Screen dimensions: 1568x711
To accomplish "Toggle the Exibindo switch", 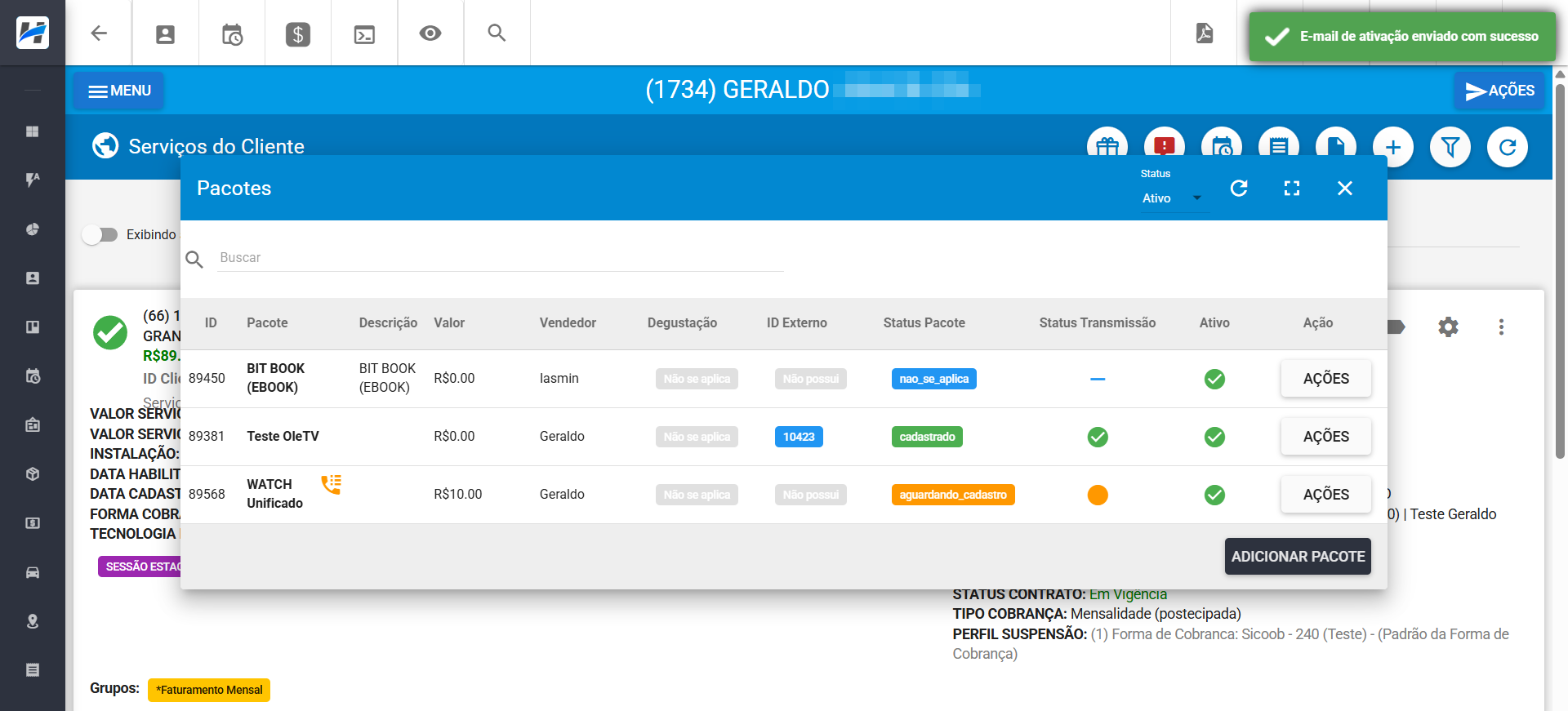I will click(100, 235).
